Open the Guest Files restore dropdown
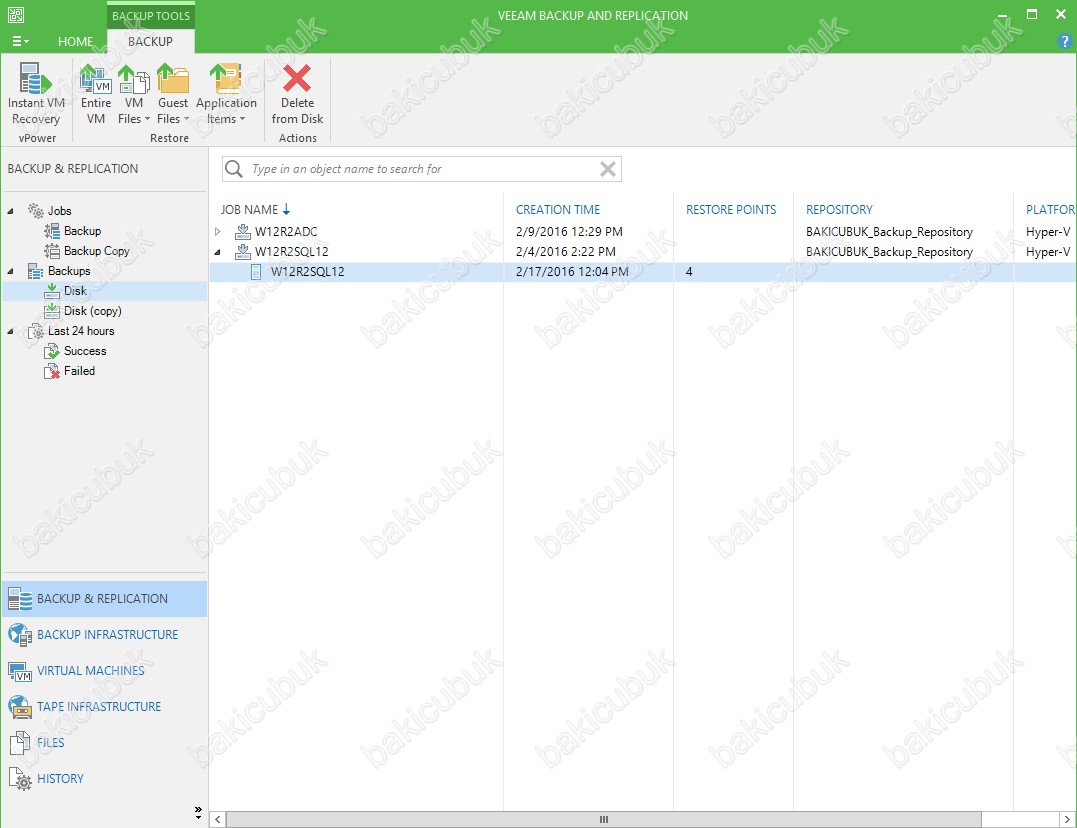Image resolution: width=1077 pixels, height=828 pixels. (172, 93)
